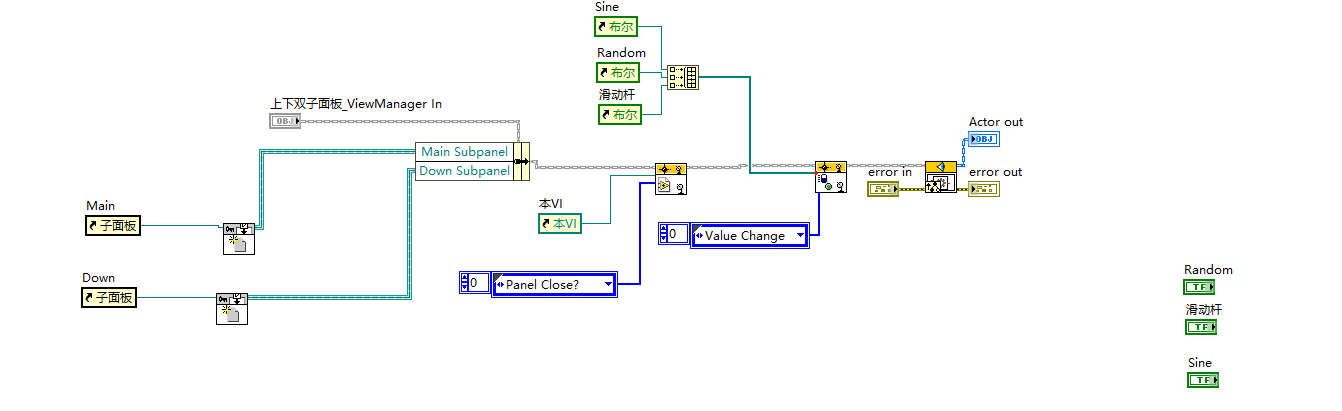The width and height of the screenshot is (1342, 411).
Task: Open the Panel Close? event dropdown
Action: pos(555,284)
